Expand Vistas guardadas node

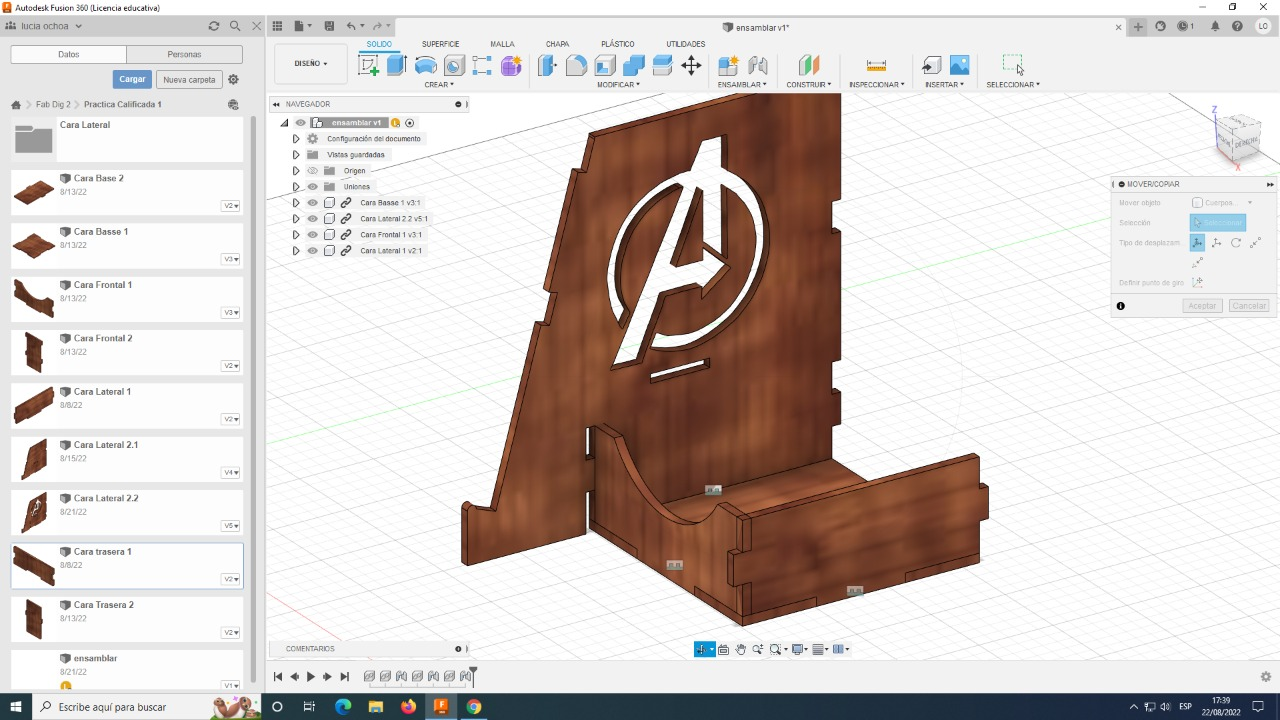point(296,155)
